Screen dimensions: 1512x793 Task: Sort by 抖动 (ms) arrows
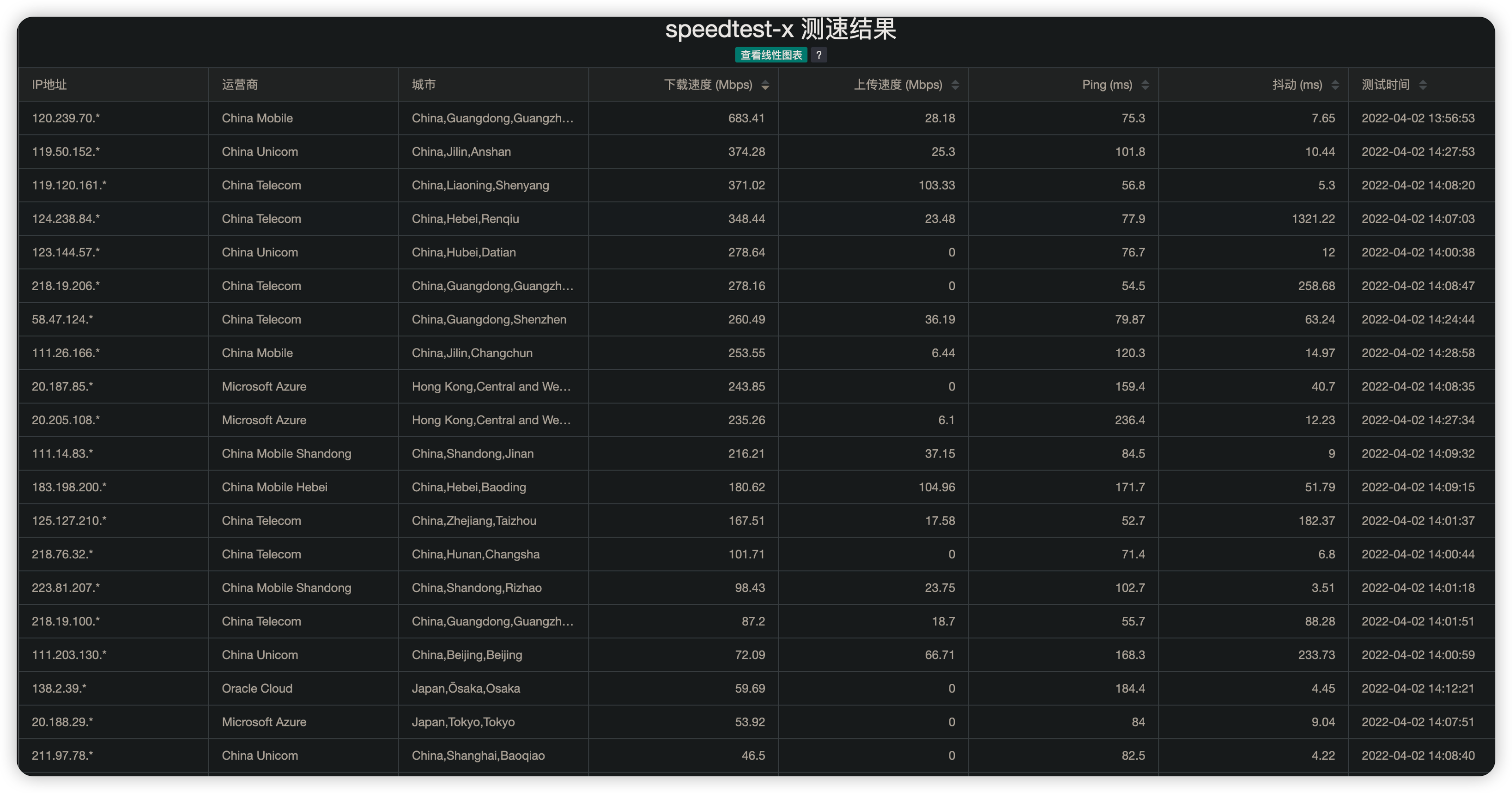point(1335,85)
